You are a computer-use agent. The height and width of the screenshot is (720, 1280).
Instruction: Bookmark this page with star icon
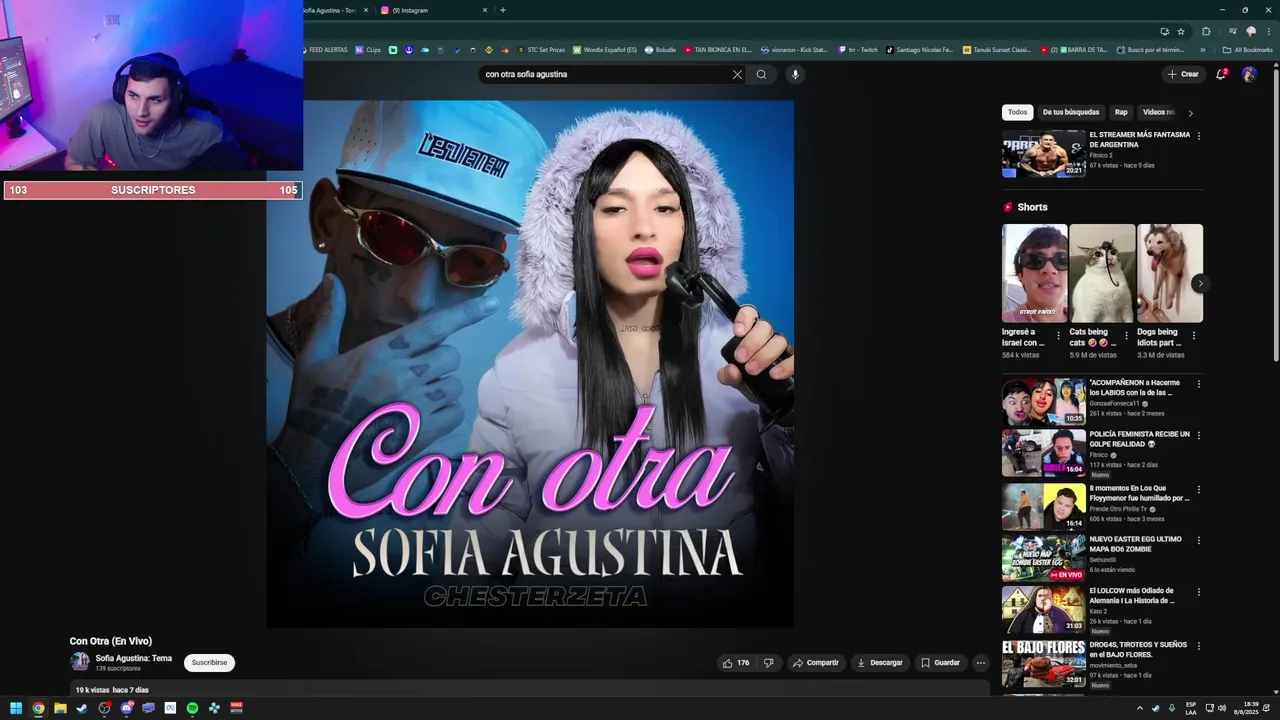coord(1181,31)
